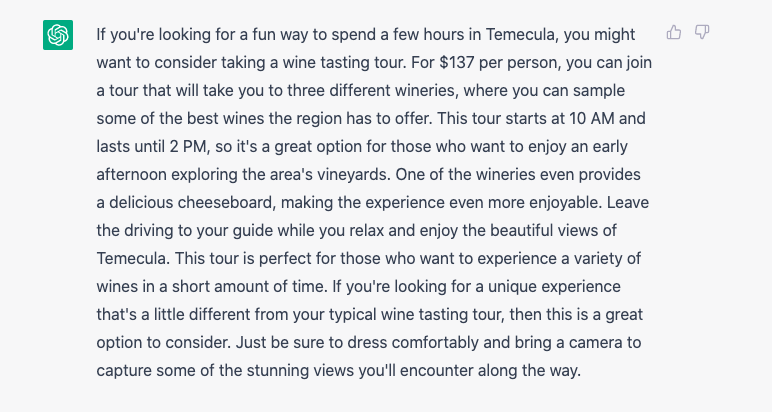Click the phrase "short amount of time"
Image resolution: width=772 pixels, height=412 pixels.
[247, 287]
